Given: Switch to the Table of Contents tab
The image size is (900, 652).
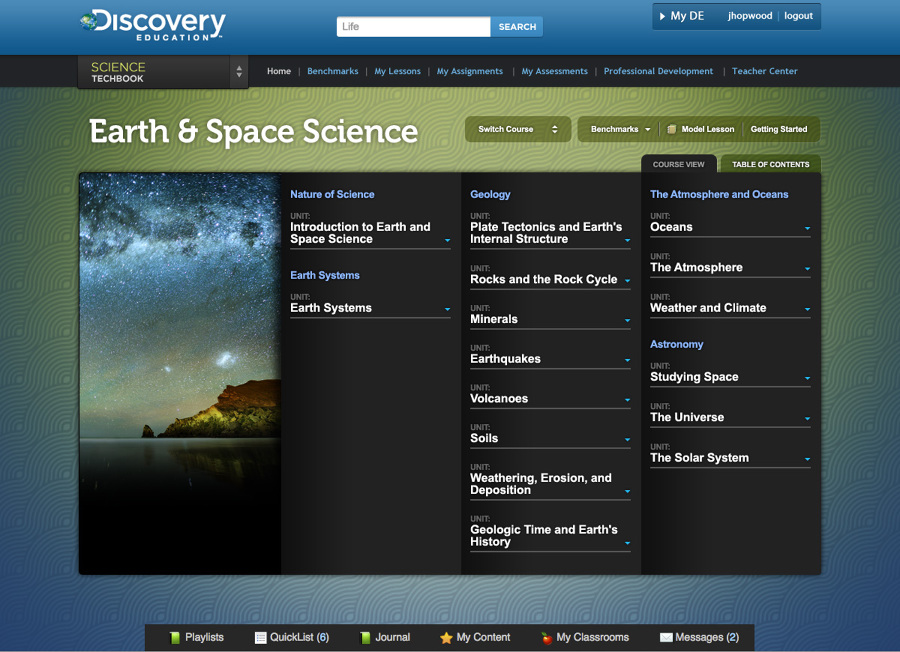Looking at the screenshot, I should 770,163.
